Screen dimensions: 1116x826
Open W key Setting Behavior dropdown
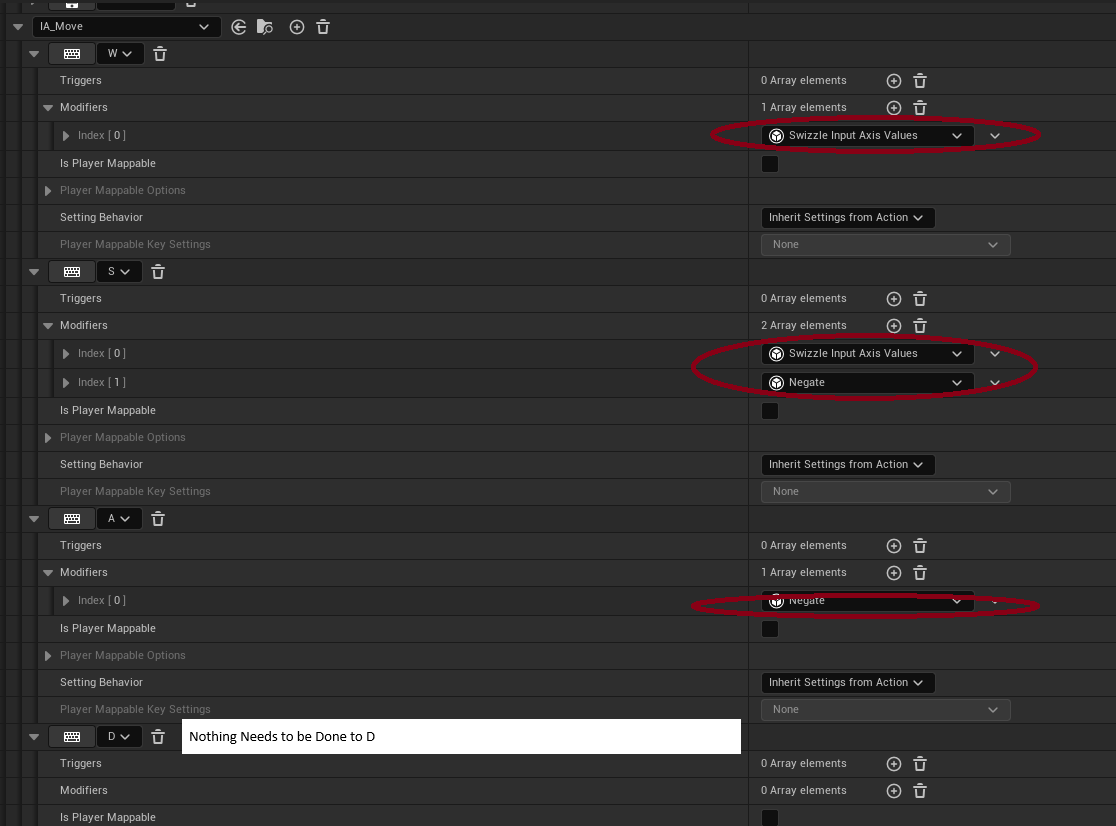click(848, 218)
